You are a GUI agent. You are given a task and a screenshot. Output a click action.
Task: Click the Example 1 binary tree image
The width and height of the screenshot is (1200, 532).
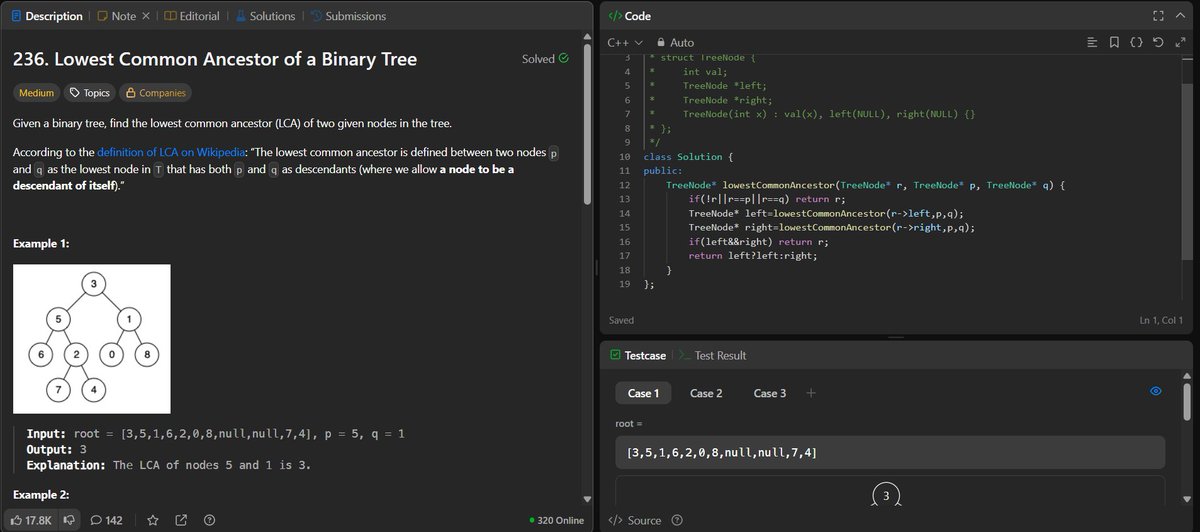click(x=92, y=337)
